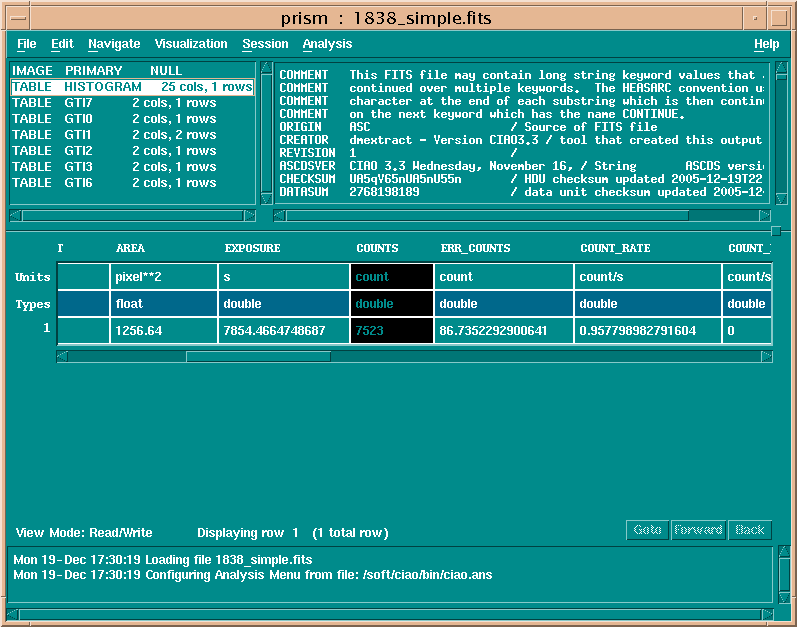Open the Navigate menu
Screen dimensions: 797x627
click(x=114, y=44)
